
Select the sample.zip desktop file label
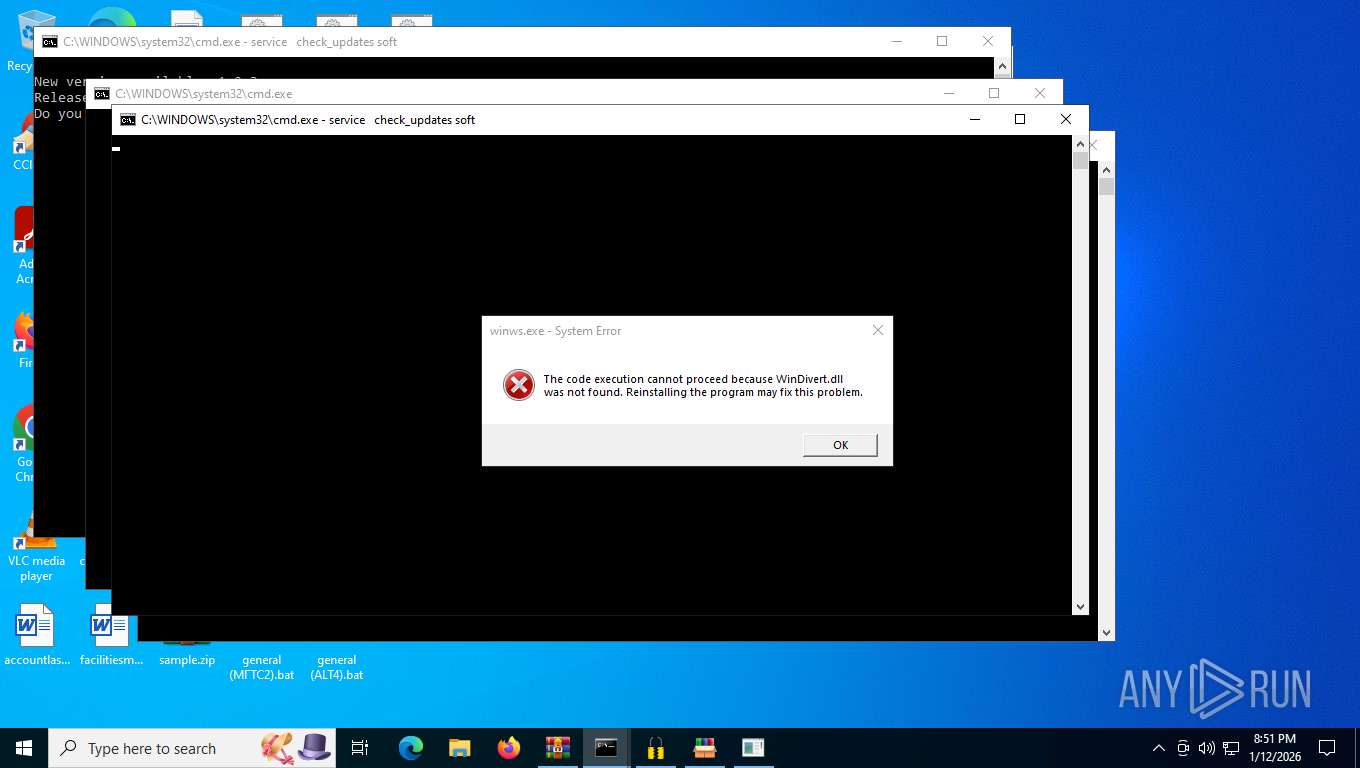[x=187, y=660]
